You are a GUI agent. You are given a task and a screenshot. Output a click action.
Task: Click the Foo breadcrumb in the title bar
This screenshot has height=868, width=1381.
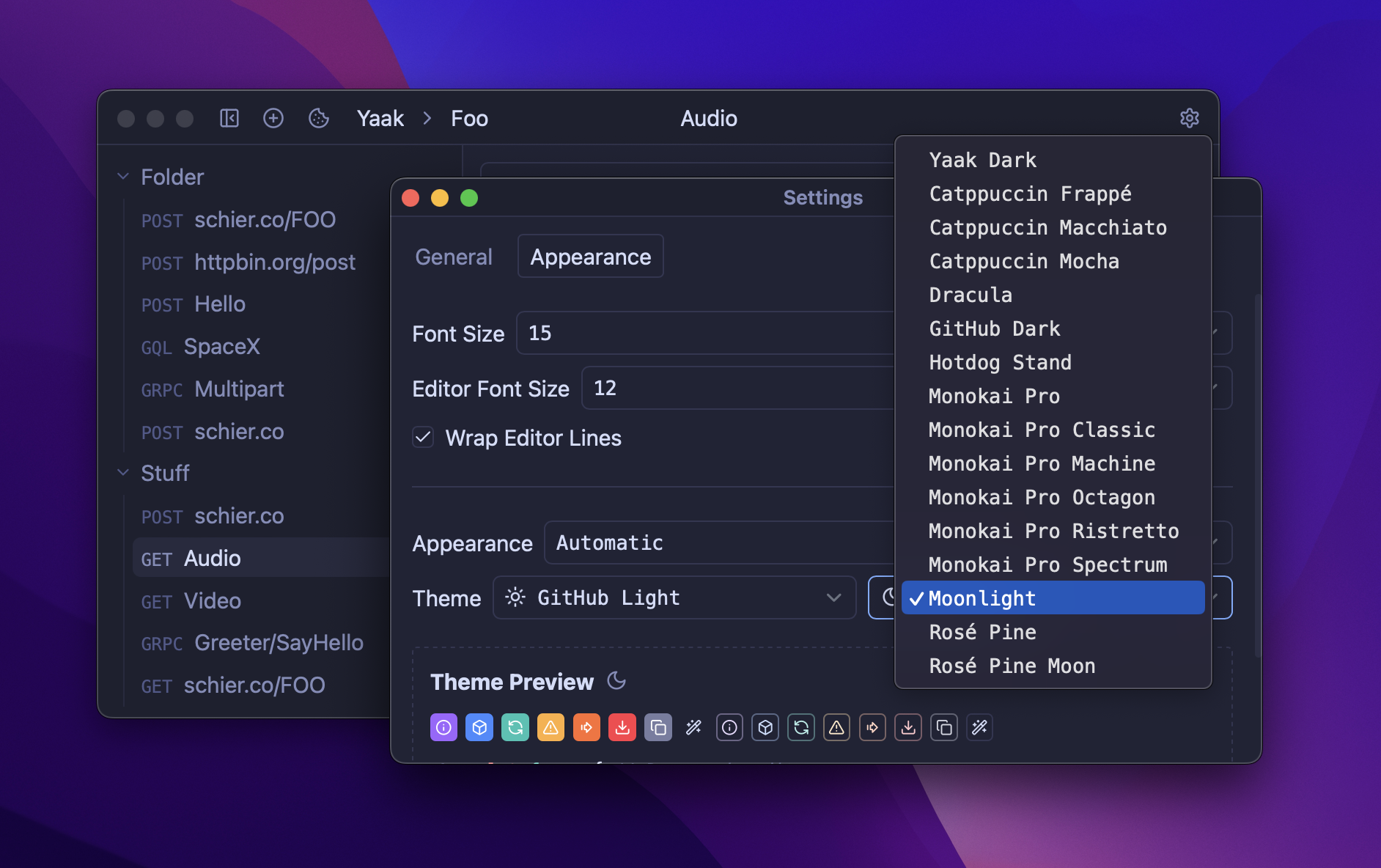[469, 118]
